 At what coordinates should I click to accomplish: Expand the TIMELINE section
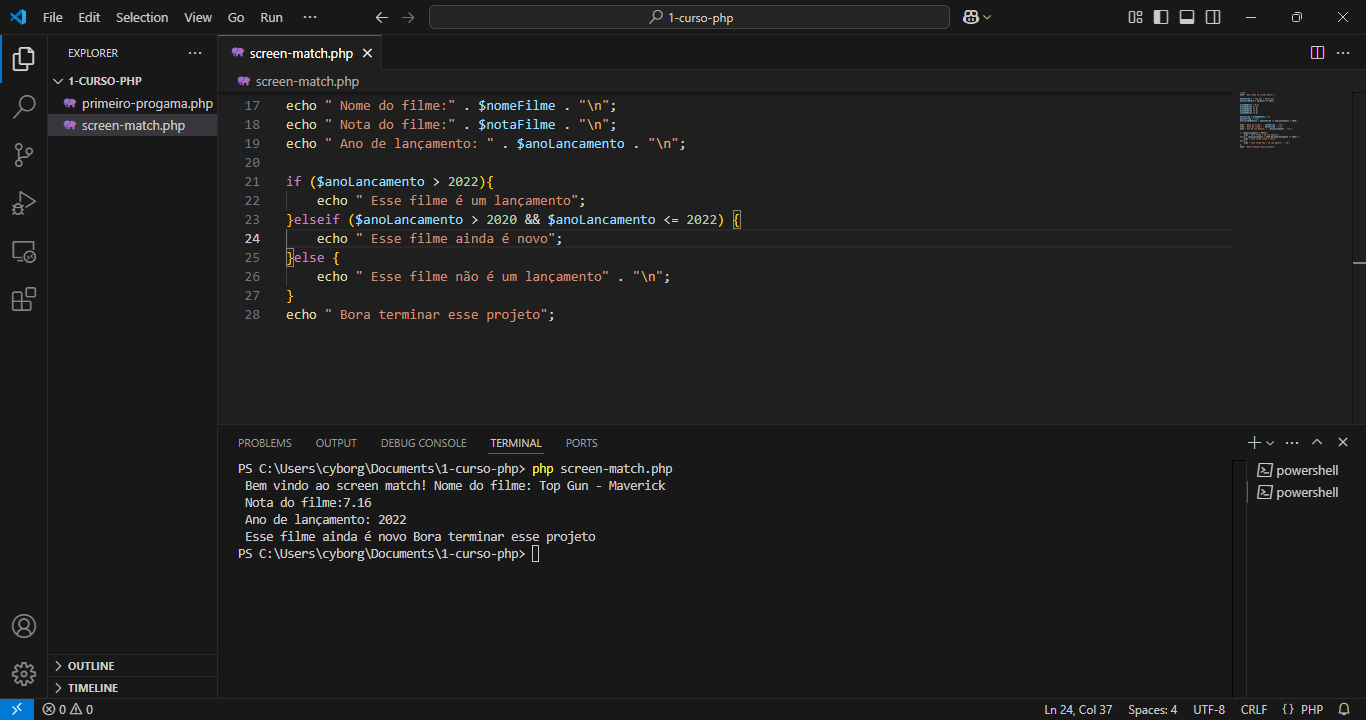pos(132,688)
